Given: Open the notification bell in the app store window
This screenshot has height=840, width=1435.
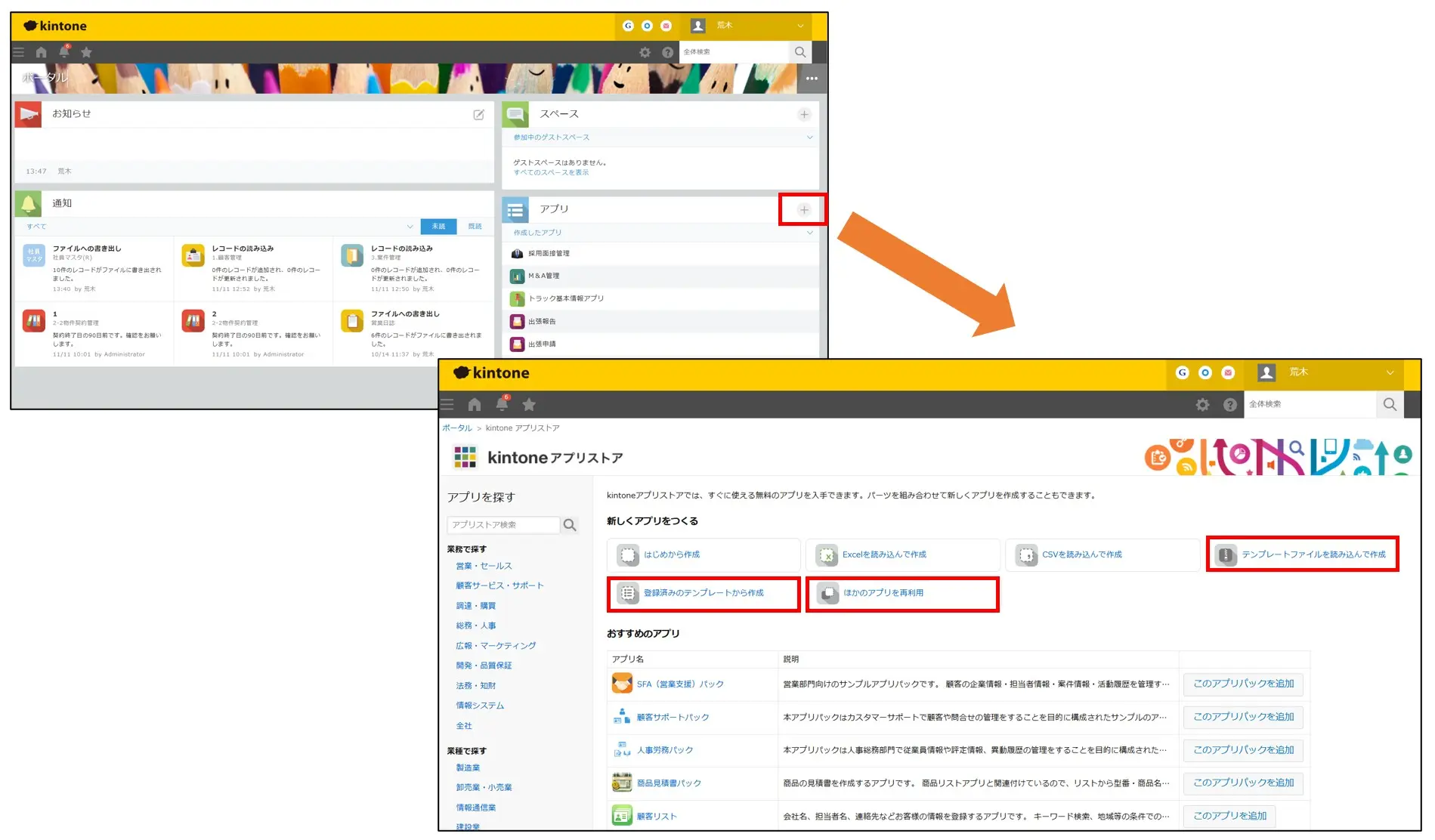Looking at the screenshot, I should (x=502, y=404).
